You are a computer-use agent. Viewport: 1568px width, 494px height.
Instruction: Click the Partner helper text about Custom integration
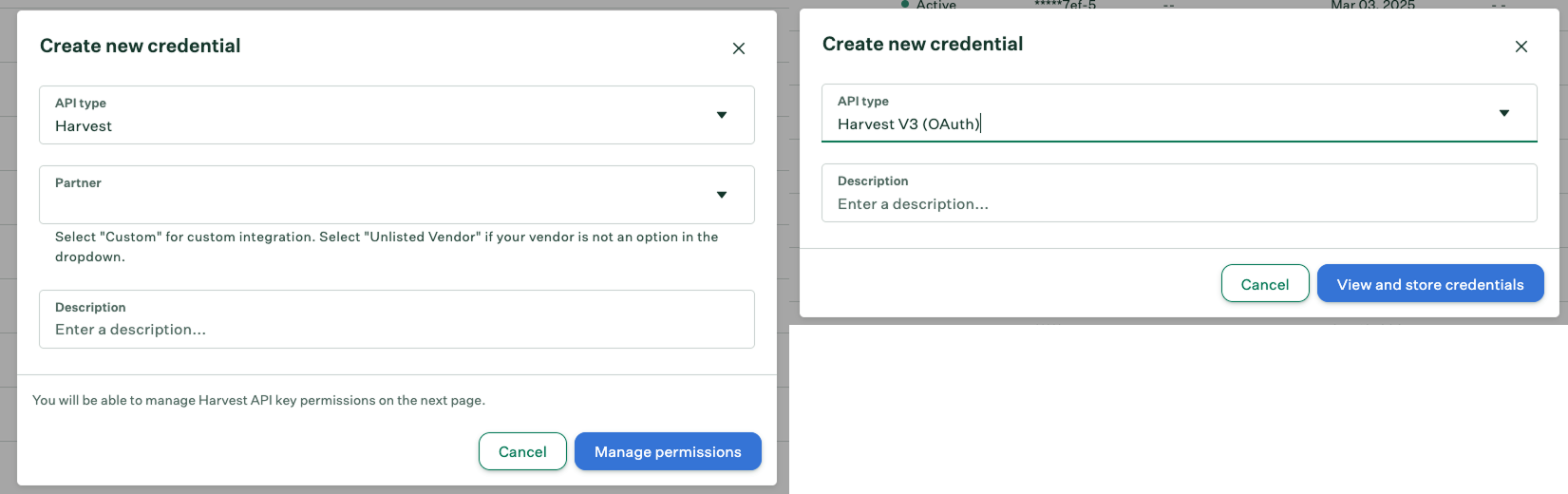click(387, 246)
